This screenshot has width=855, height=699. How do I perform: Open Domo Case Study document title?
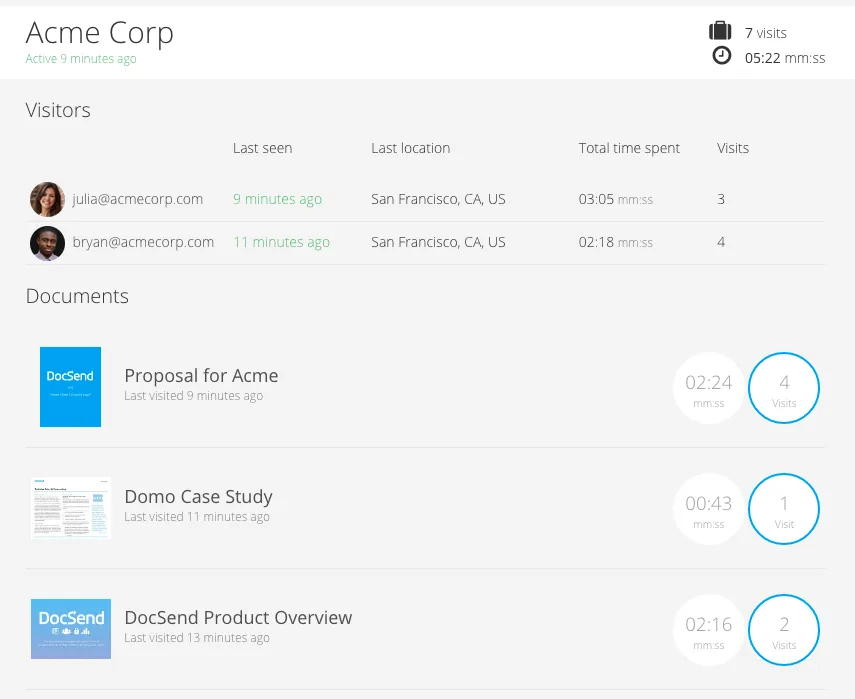click(x=198, y=497)
